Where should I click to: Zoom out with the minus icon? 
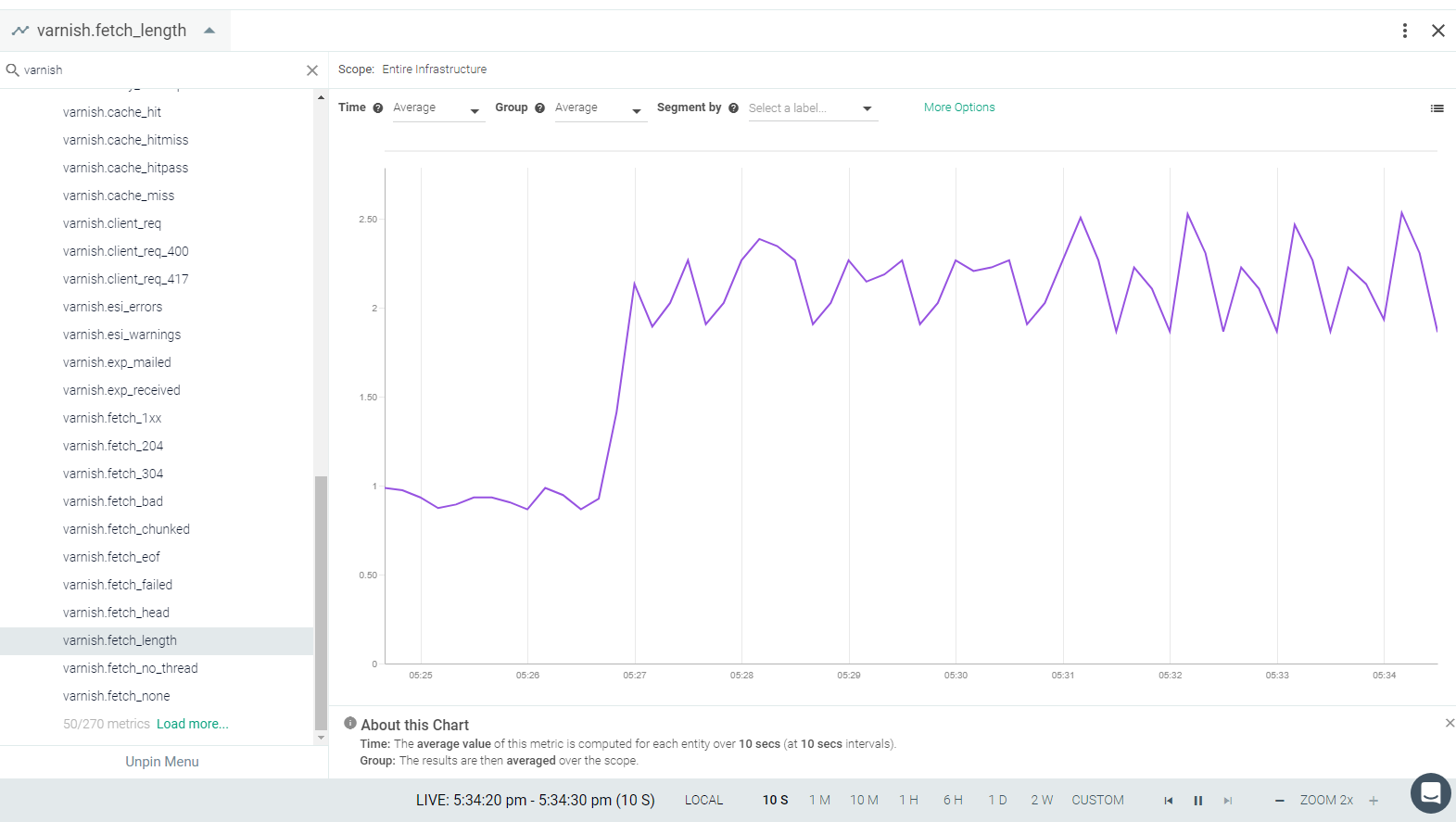click(1279, 801)
